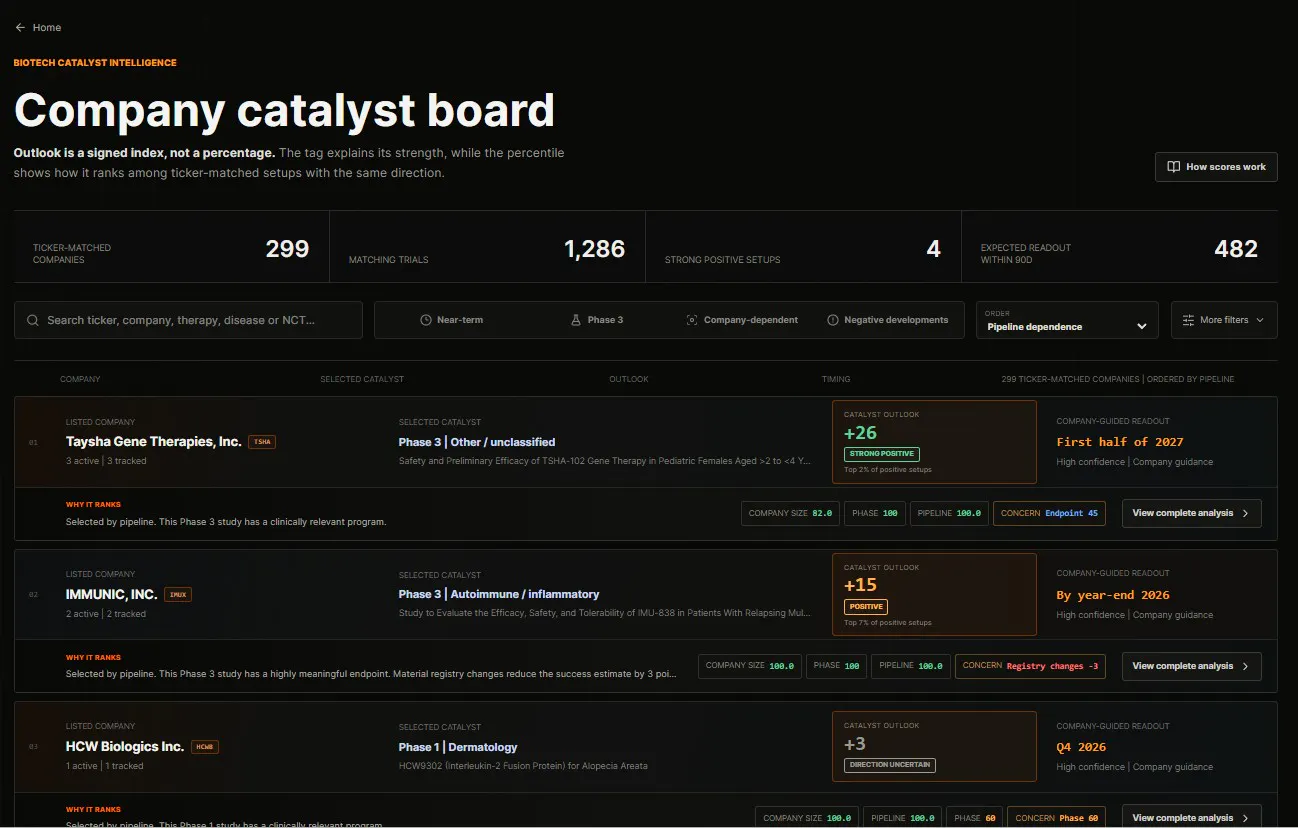Image resolution: width=1298 pixels, height=828 pixels.
Task: Click the +3 catalyst outlook score
Action: [x=855, y=744]
